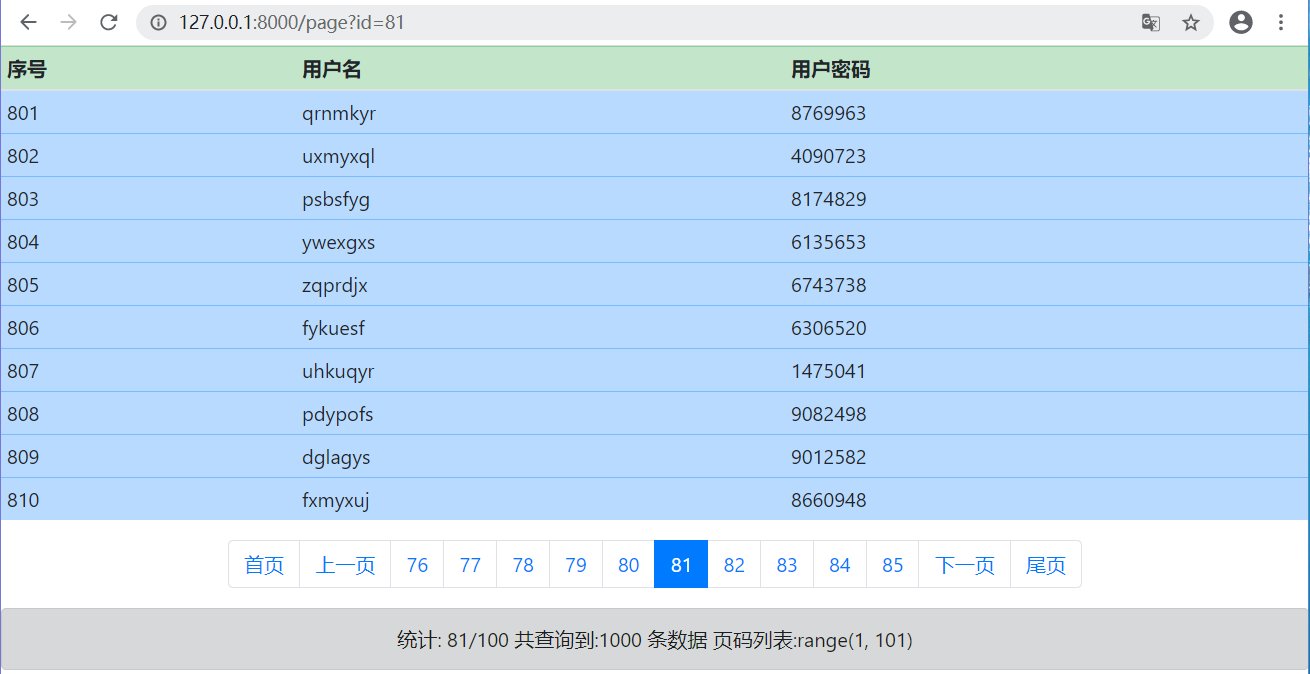
Task: Click the 用户密码 column header
Action: (830, 70)
